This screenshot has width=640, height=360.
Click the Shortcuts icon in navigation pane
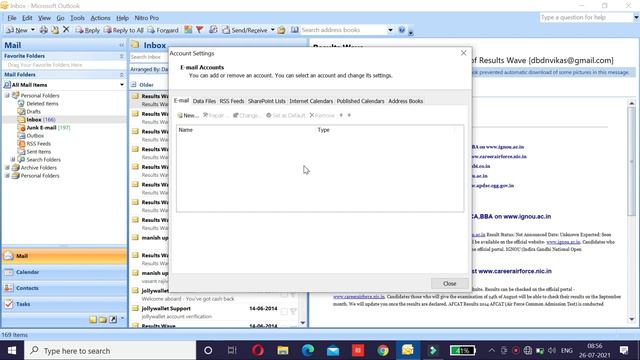[x=113, y=320]
